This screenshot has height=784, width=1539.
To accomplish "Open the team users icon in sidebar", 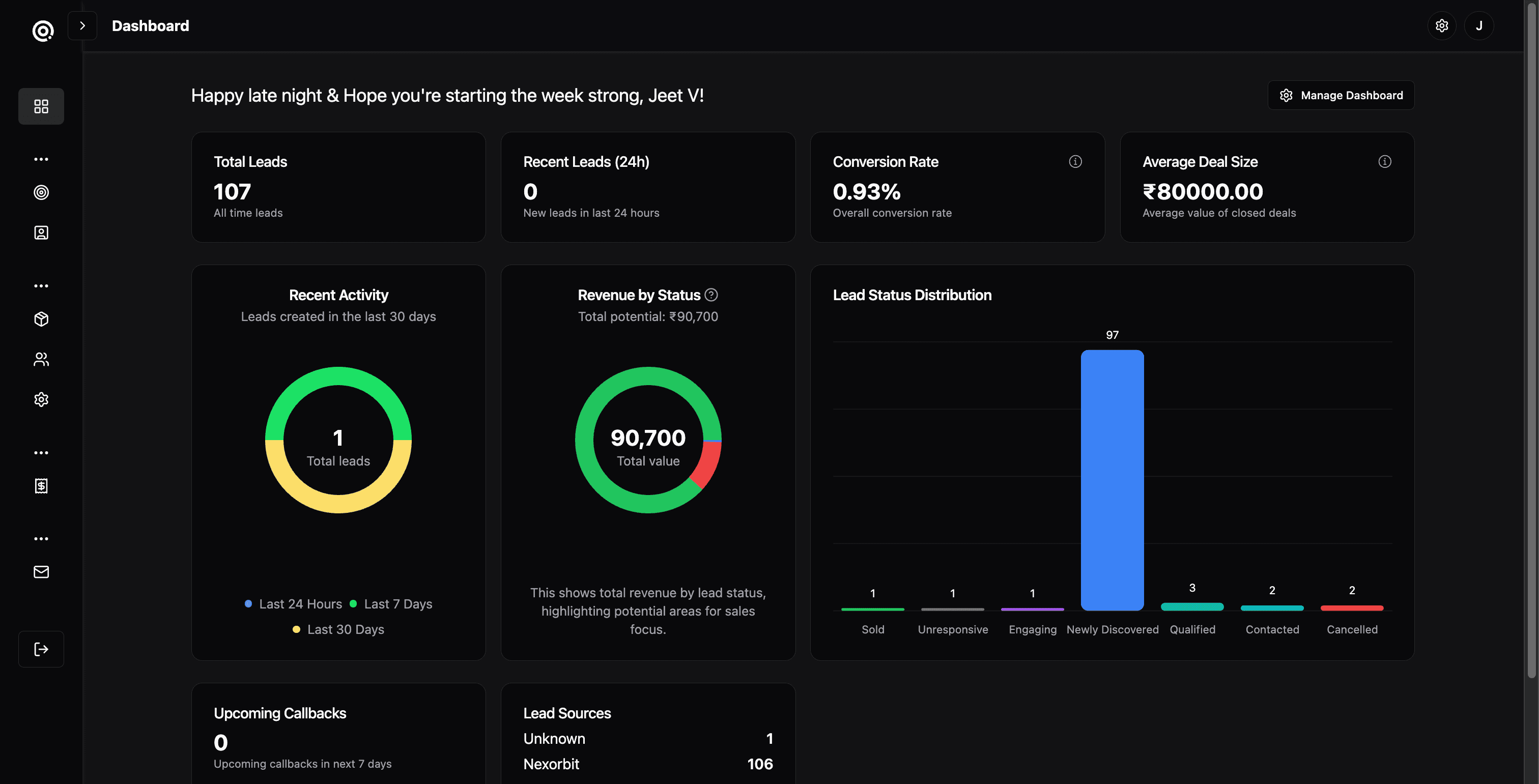I will [41, 360].
